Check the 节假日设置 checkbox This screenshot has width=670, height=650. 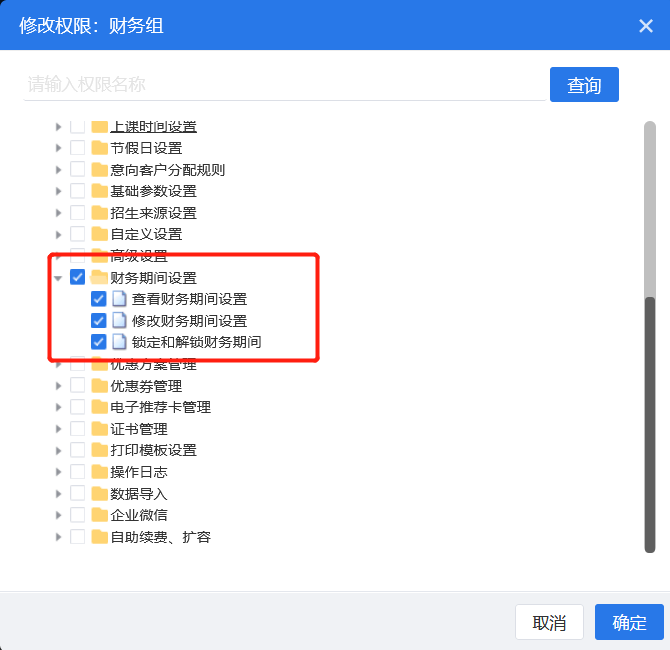(x=77, y=147)
